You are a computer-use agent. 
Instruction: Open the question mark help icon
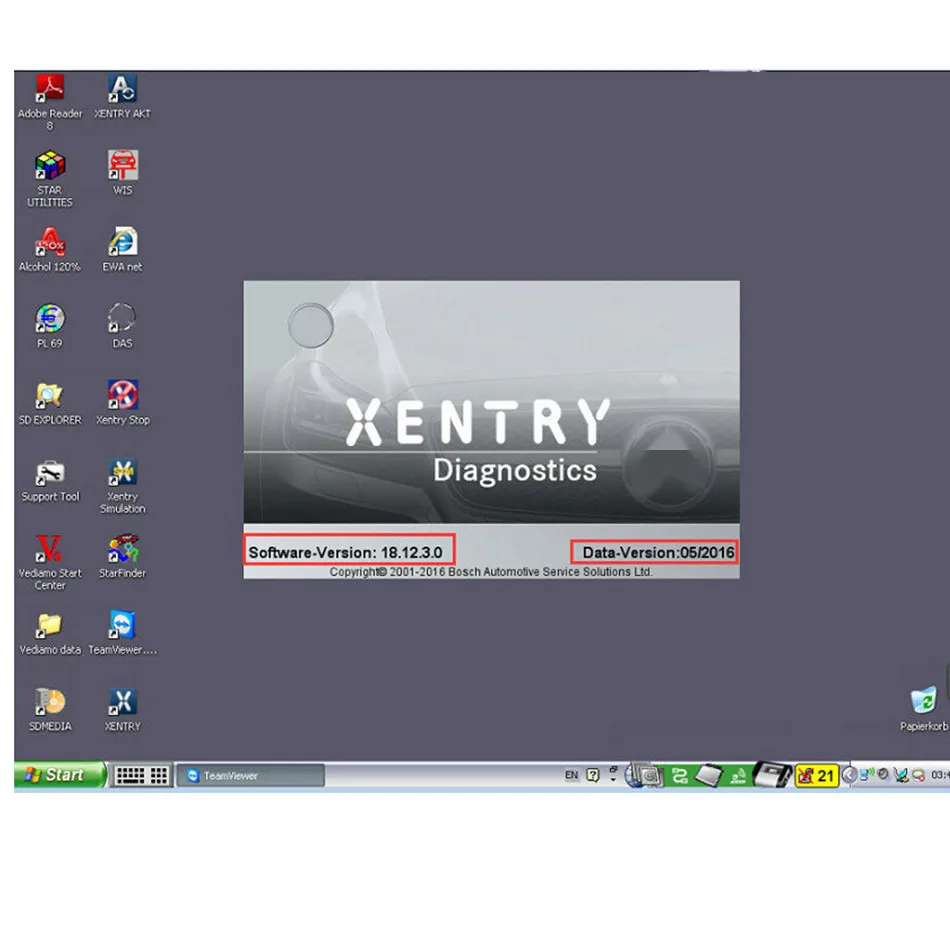click(593, 775)
